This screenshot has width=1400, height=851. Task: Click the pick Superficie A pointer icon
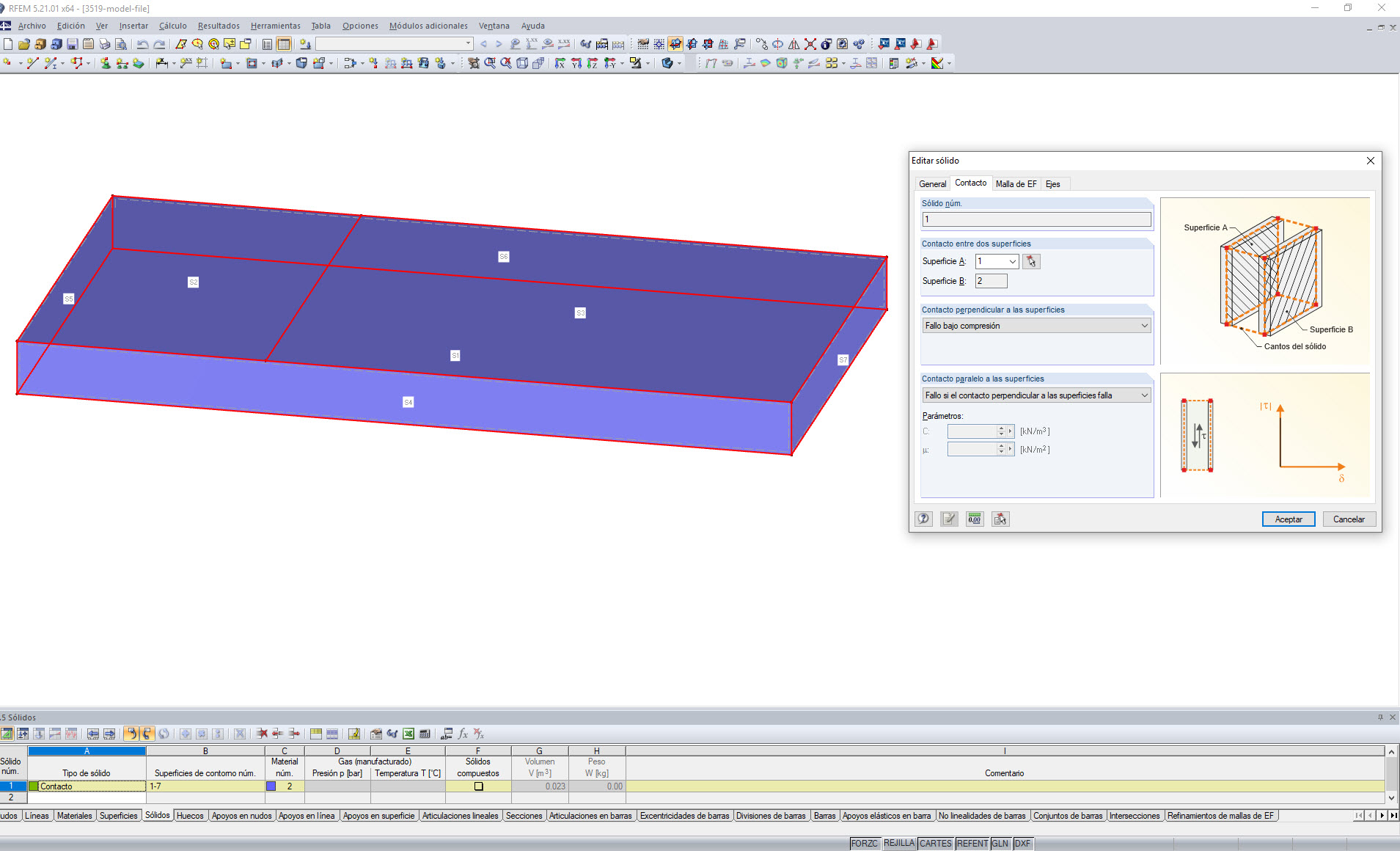click(x=1031, y=261)
